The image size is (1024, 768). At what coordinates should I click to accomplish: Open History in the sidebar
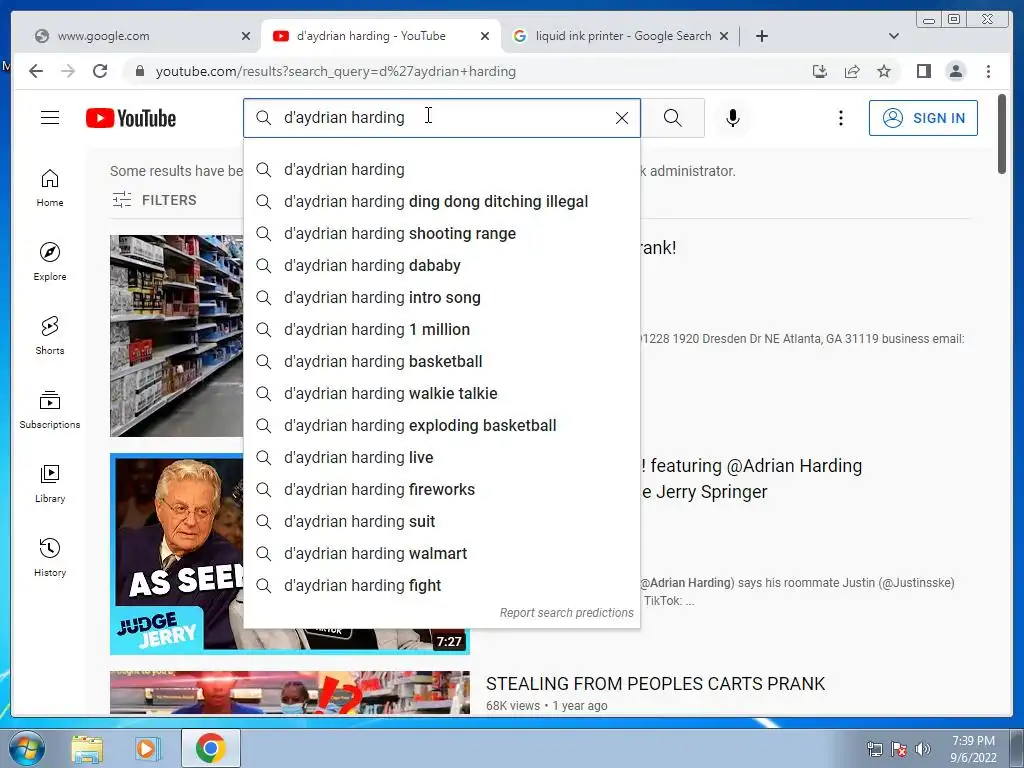point(50,558)
